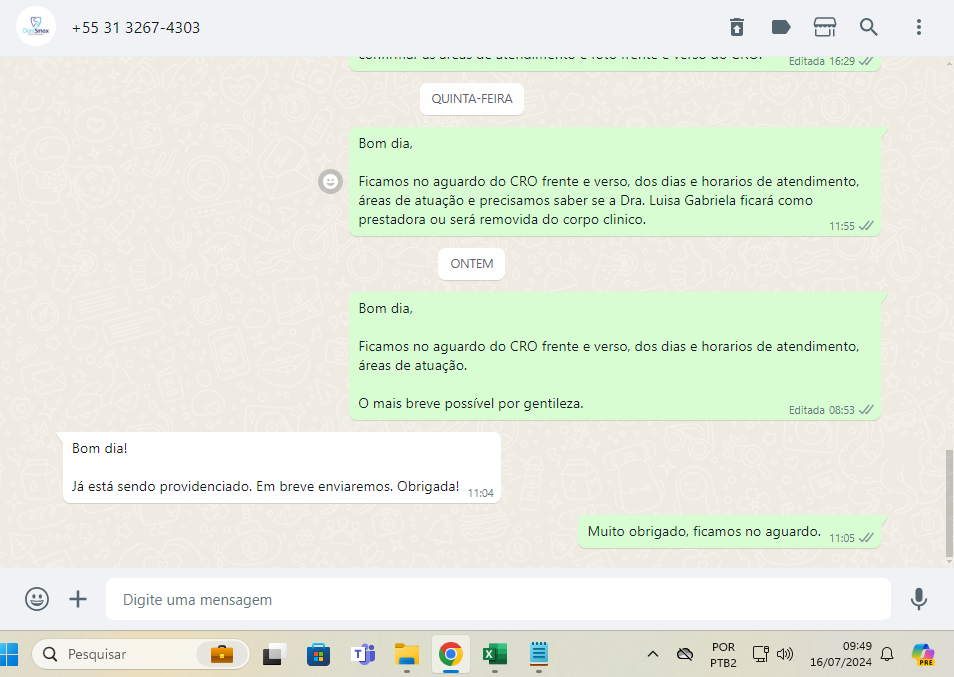Open Task View on the taskbar

coord(274,654)
